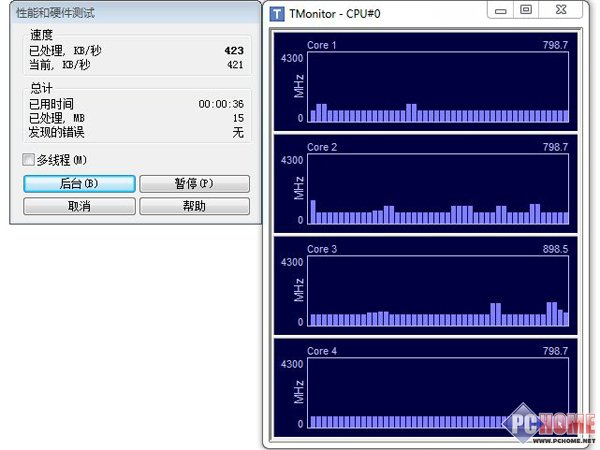The image size is (600, 450).
Task: Click the 无 errors value
Action: click(x=238, y=132)
